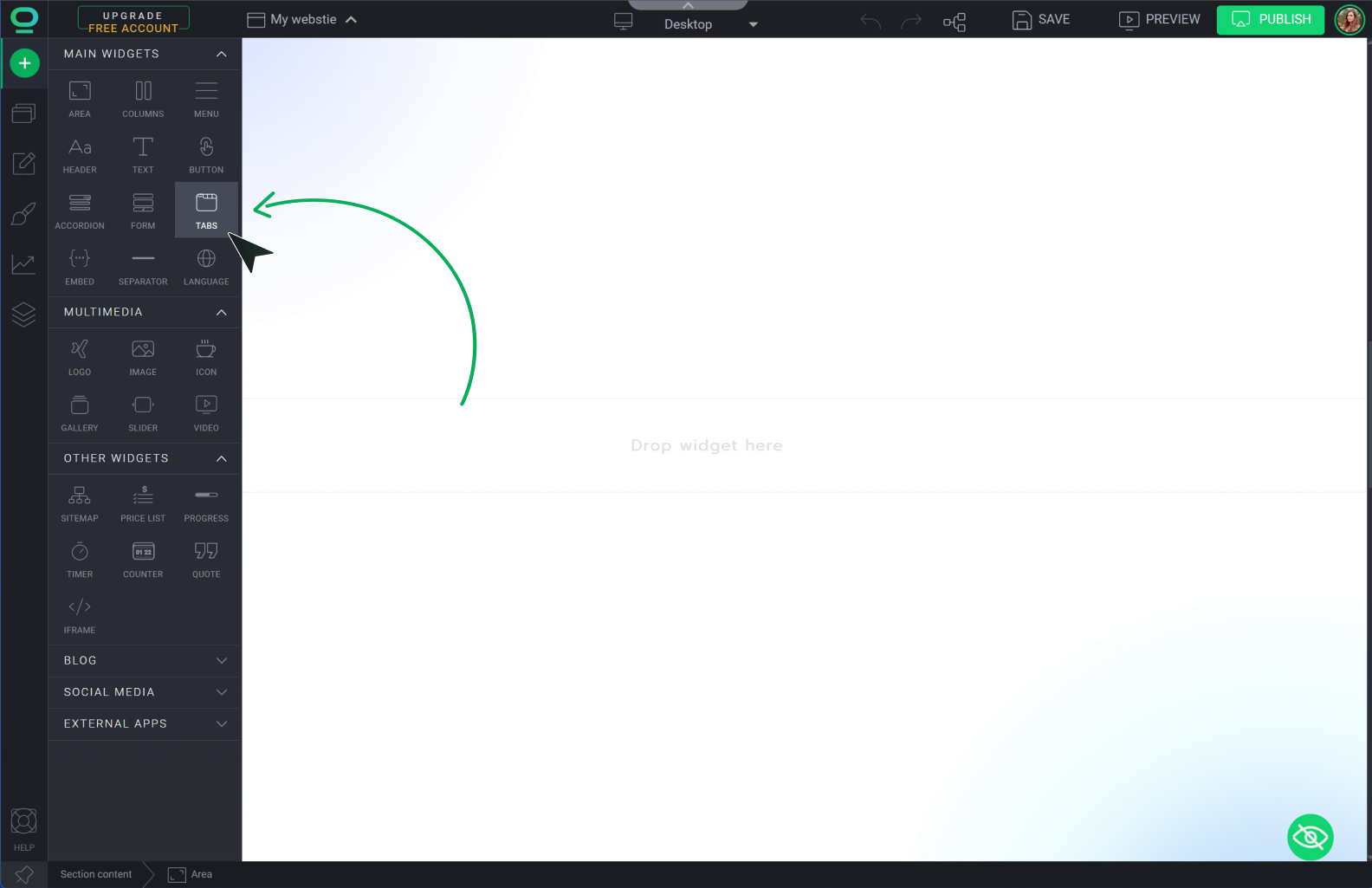The width and height of the screenshot is (1372, 888).
Task: Select the Form widget
Action: [143, 211]
